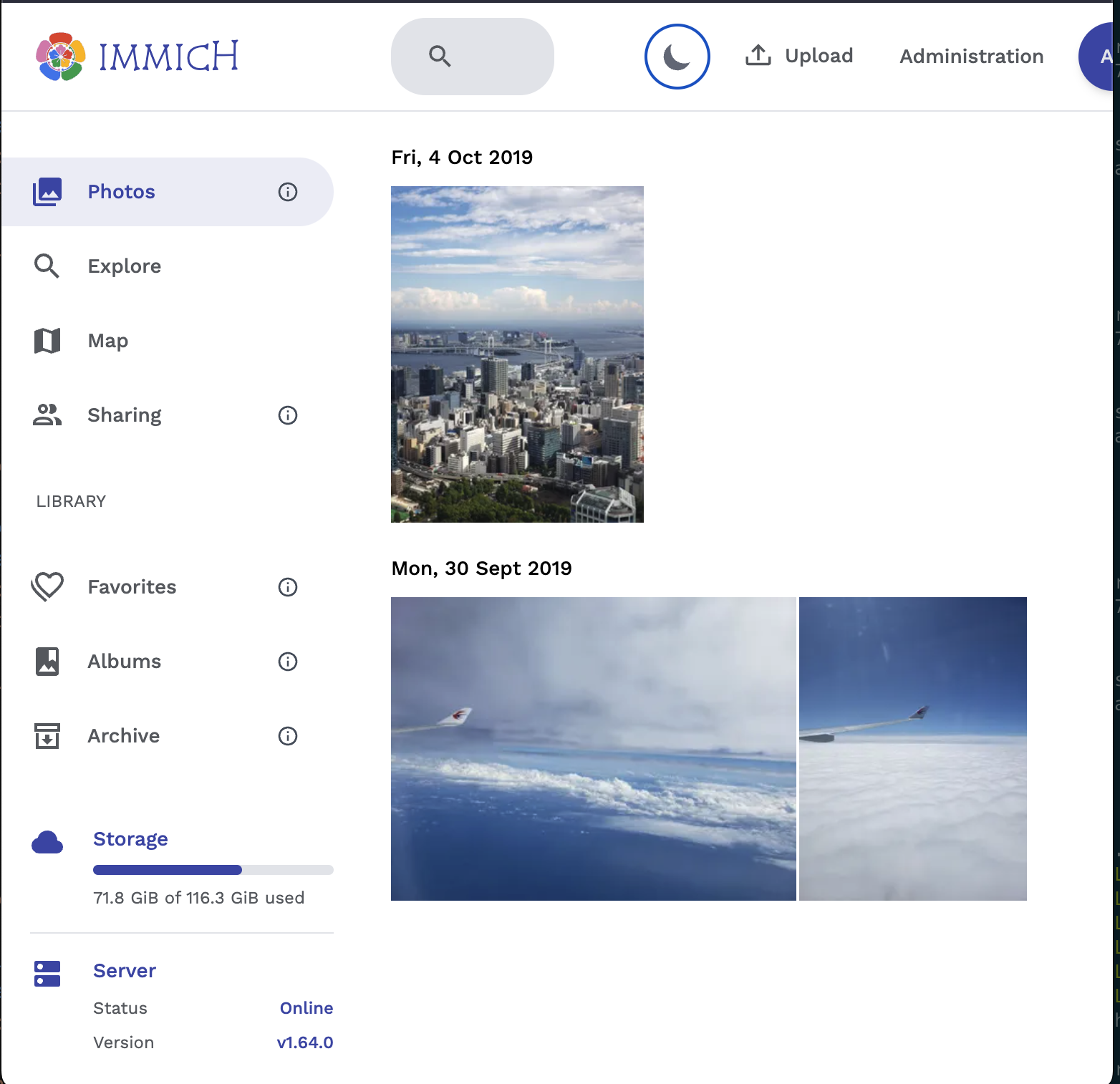Click the Storage cloud icon
This screenshot has height=1084, width=1120.
coord(47,843)
